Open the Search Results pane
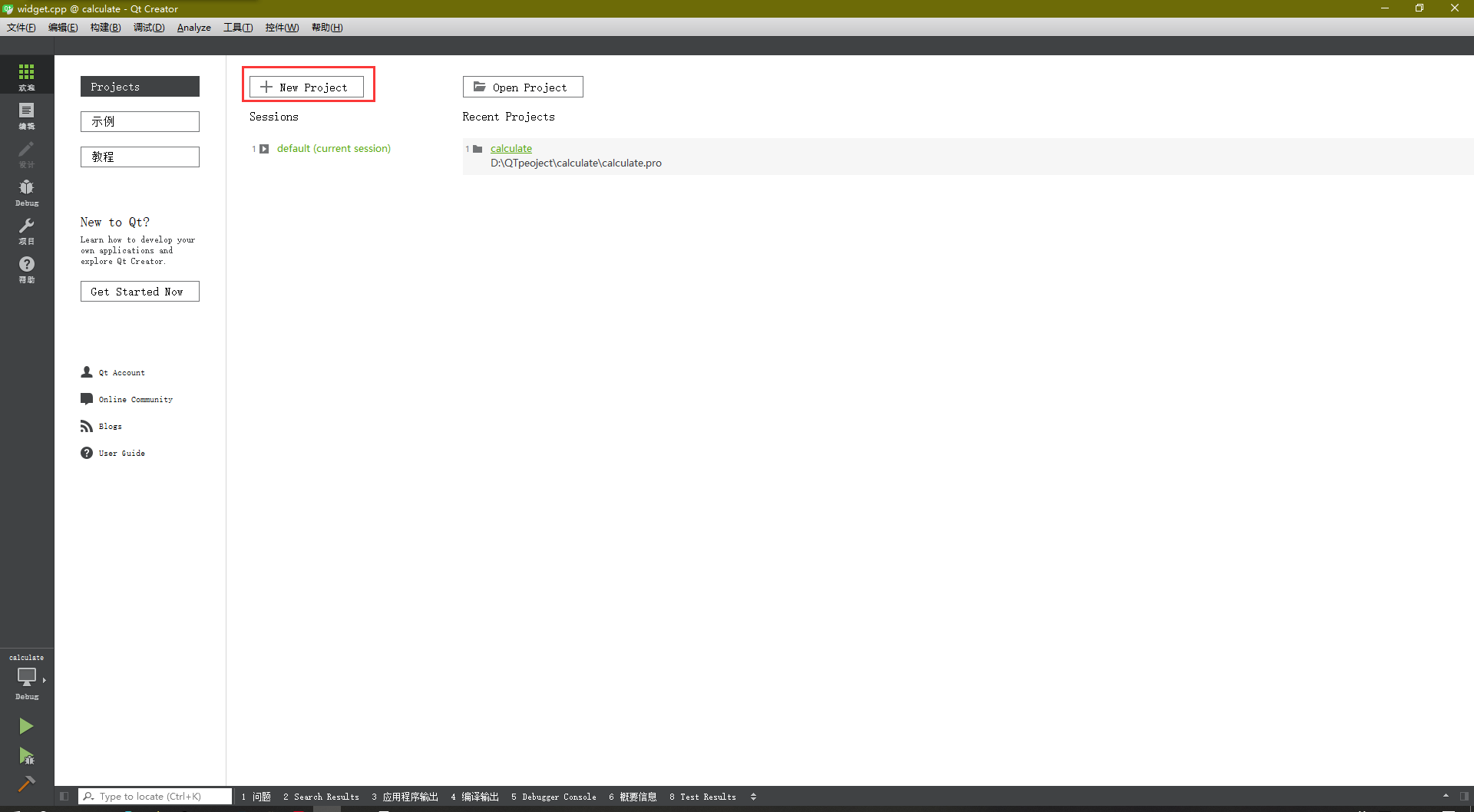1474x812 pixels. click(x=321, y=797)
